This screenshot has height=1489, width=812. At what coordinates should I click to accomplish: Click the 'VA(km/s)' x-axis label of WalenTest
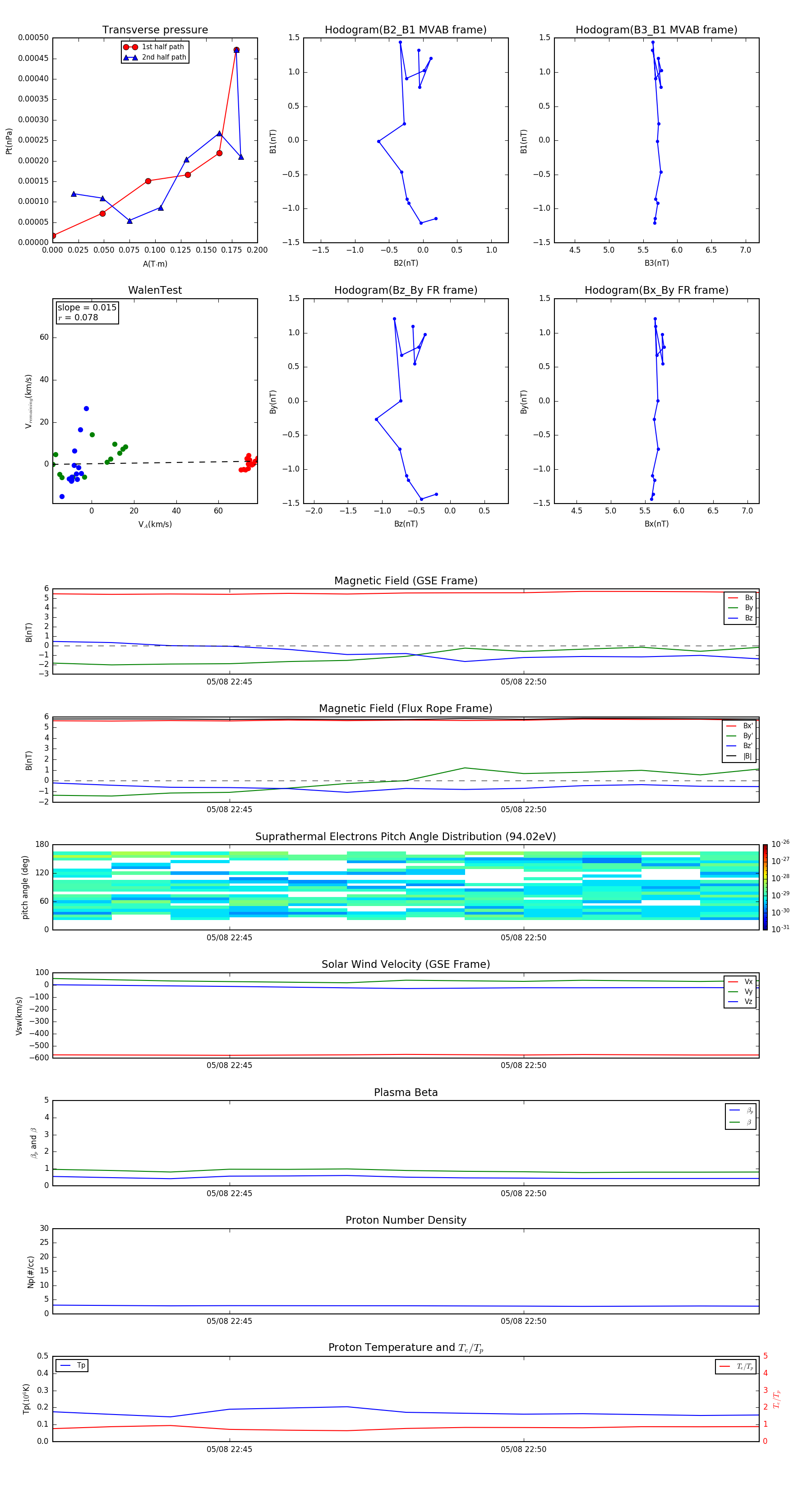click(x=155, y=524)
